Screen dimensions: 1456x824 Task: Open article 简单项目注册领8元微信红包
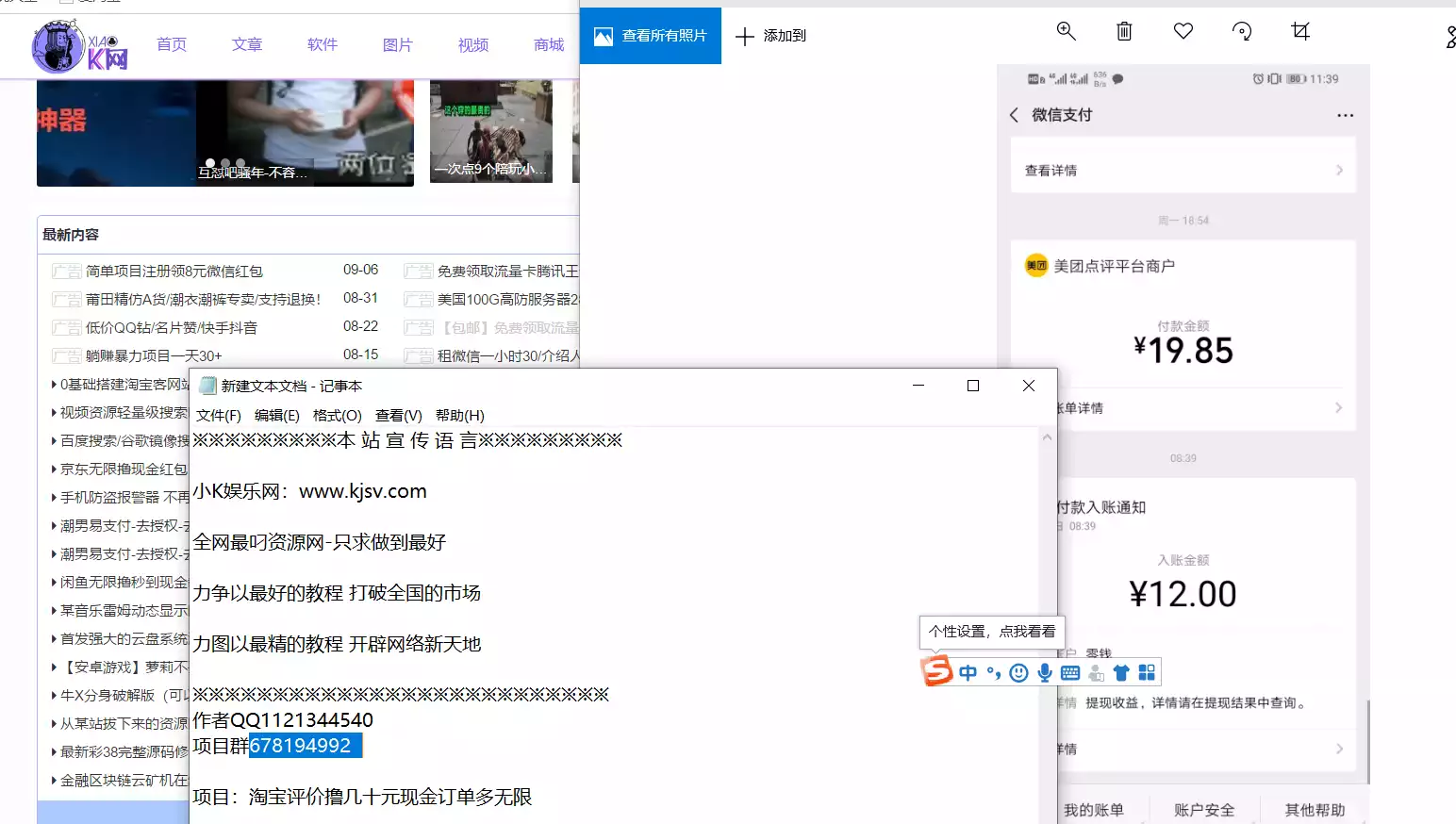(174, 271)
